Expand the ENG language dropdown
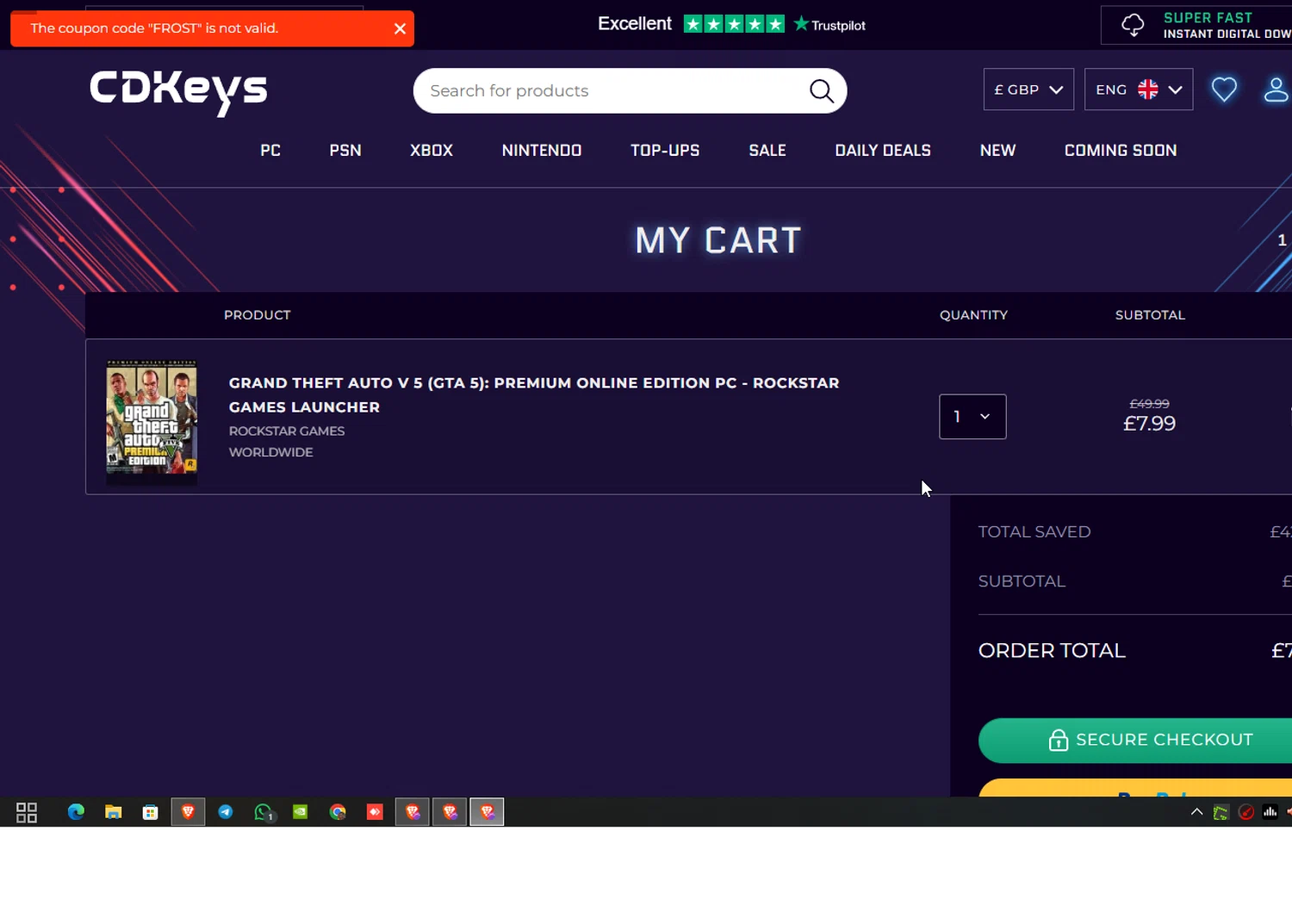Viewport: 1292px width, 924px height. (x=1139, y=90)
